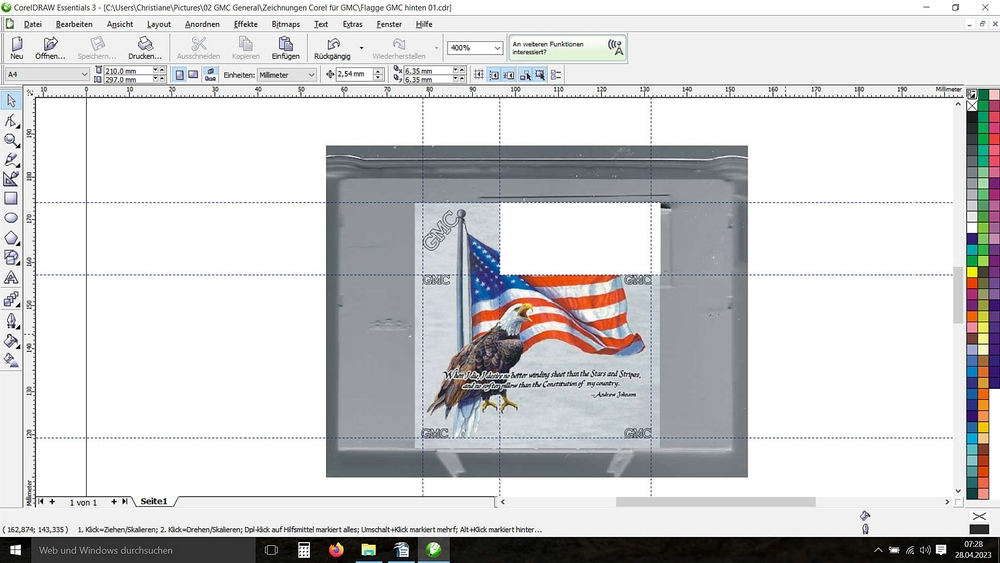The width and height of the screenshot is (1000, 563).
Task: Click the Öffnen open-file icon
Action: [x=50, y=44]
